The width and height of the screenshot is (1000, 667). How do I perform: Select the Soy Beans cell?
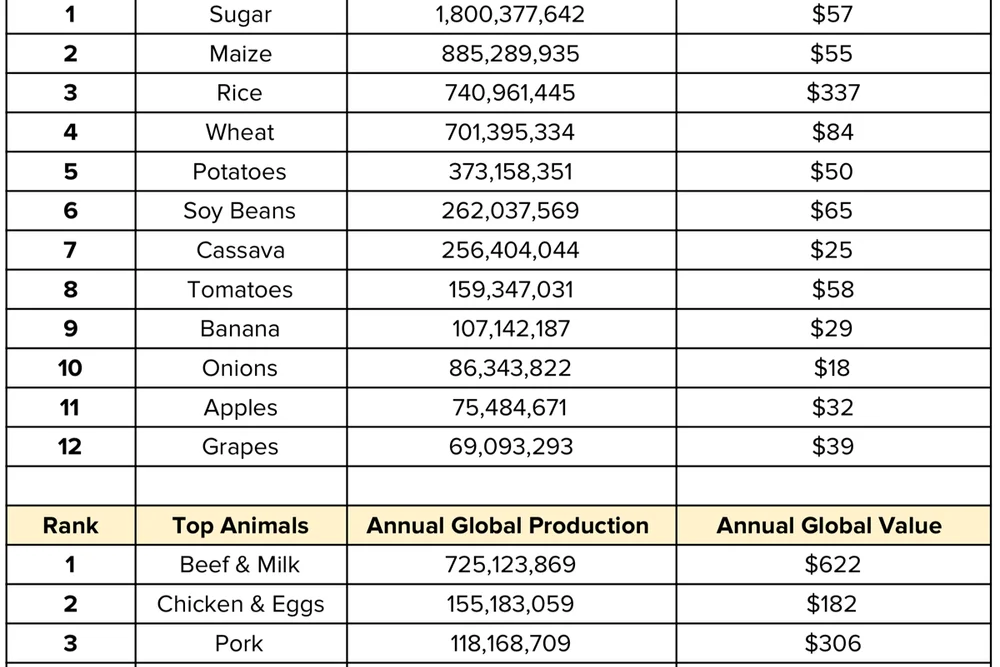[240, 211]
